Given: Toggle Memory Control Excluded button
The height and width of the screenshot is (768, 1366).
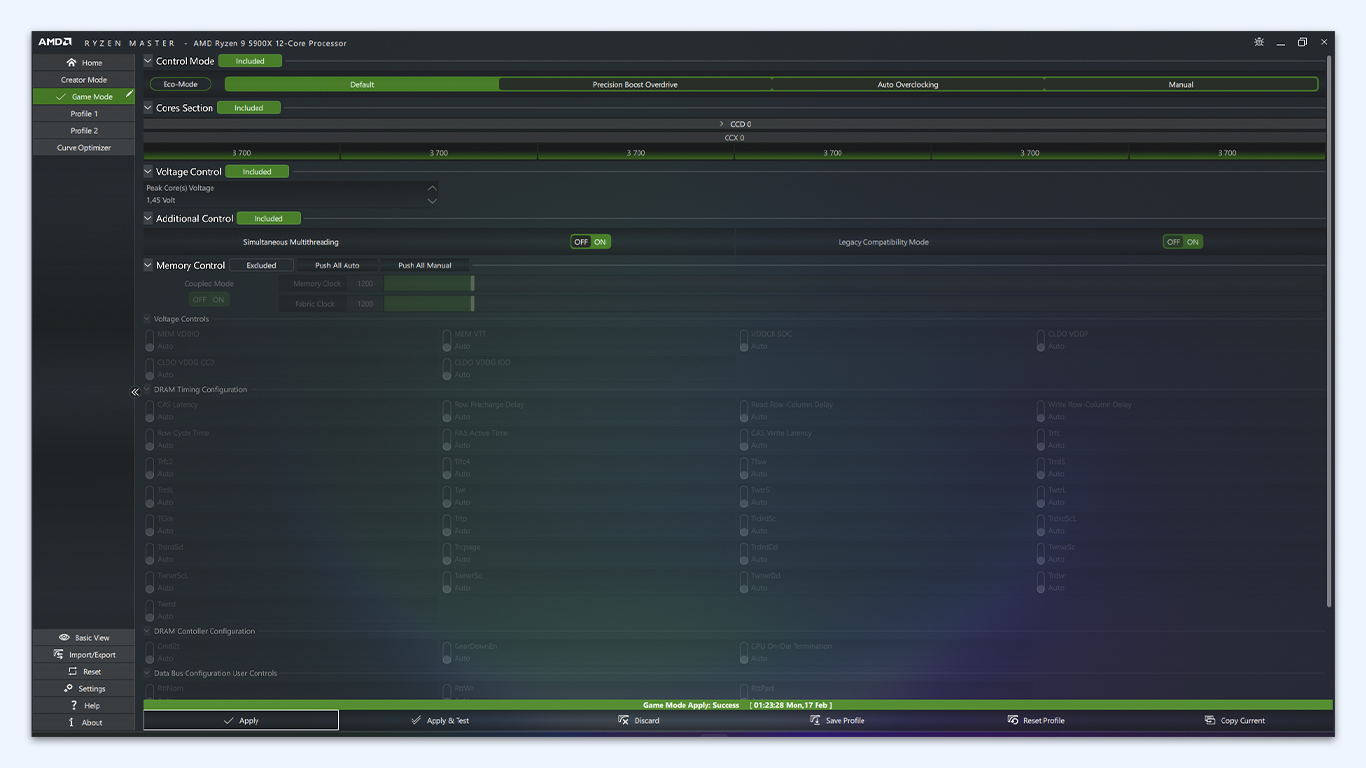Looking at the screenshot, I should [261, 266].
